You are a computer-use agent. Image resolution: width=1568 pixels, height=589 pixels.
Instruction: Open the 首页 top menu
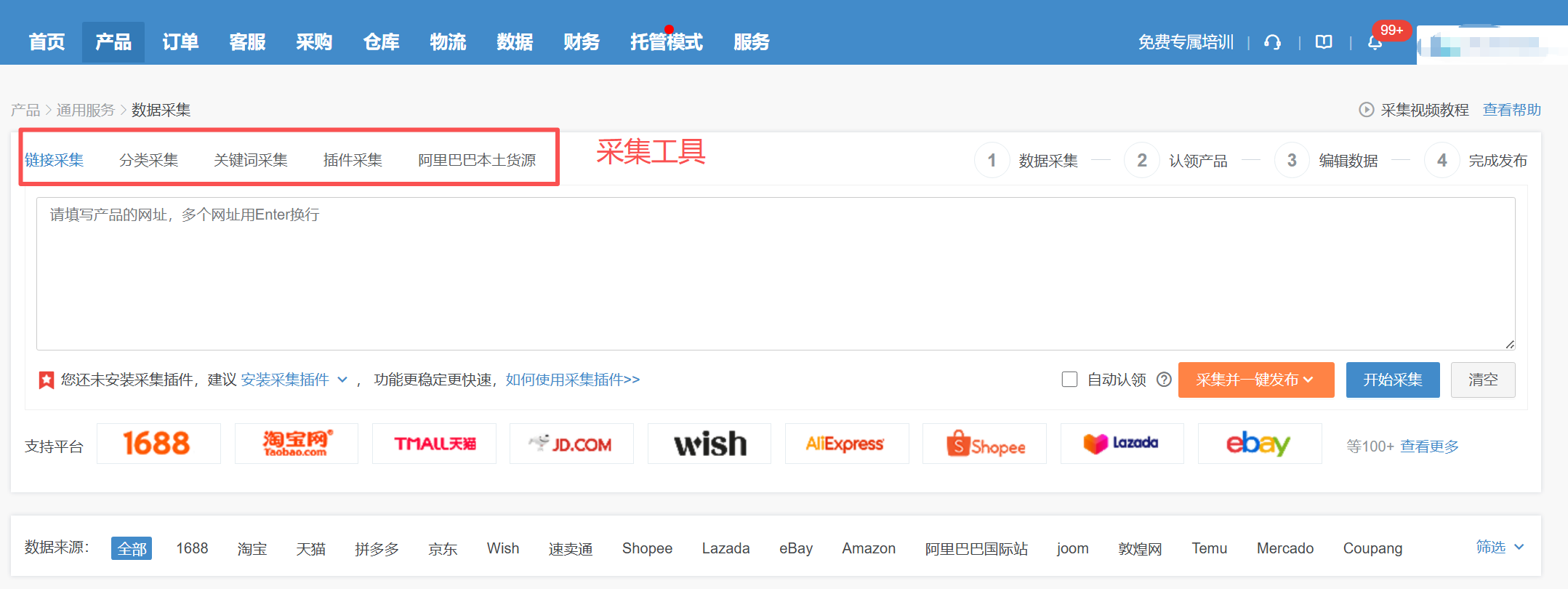tap(47, 42)
